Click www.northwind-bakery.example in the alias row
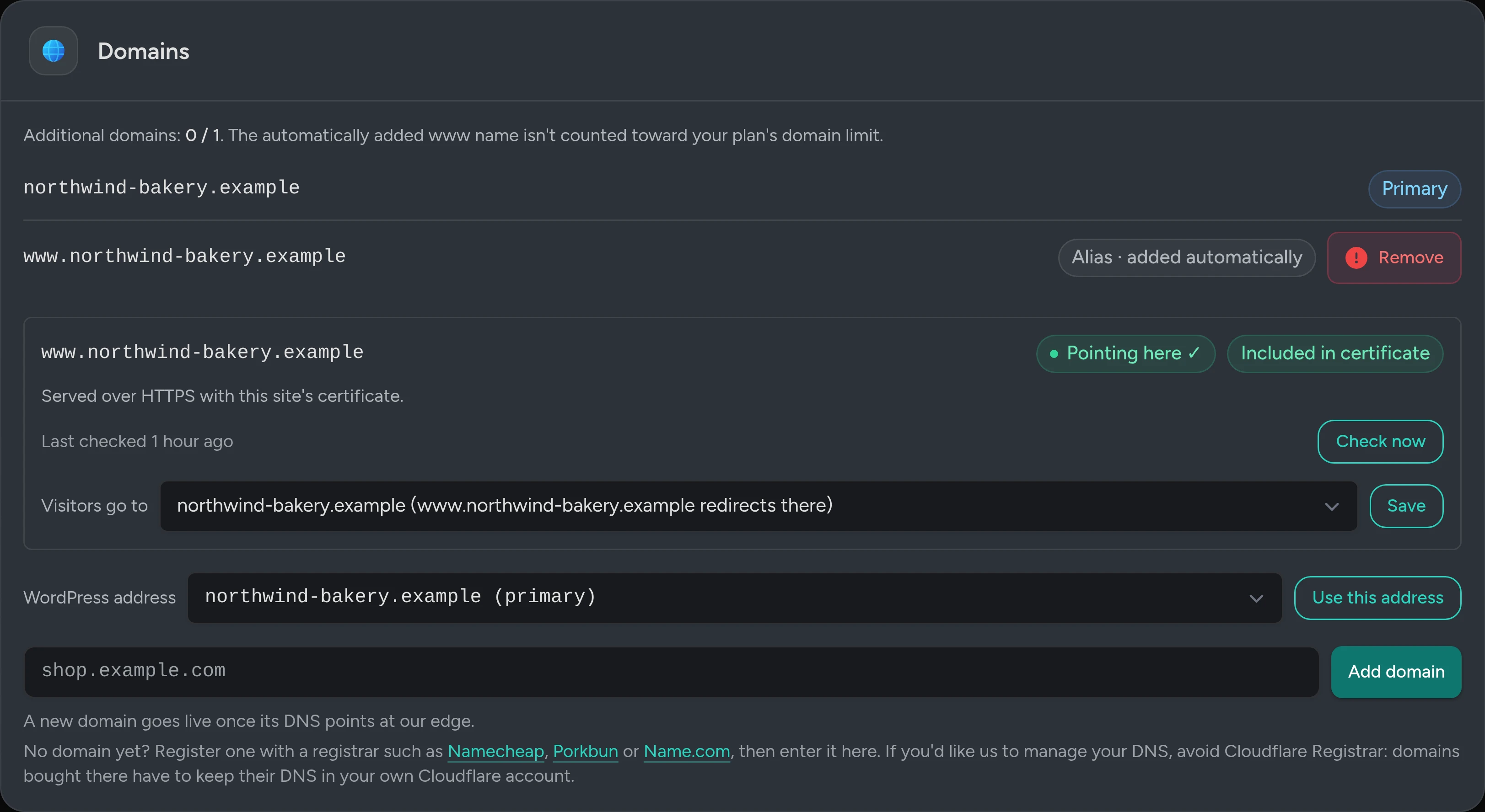 click(184, 256)
